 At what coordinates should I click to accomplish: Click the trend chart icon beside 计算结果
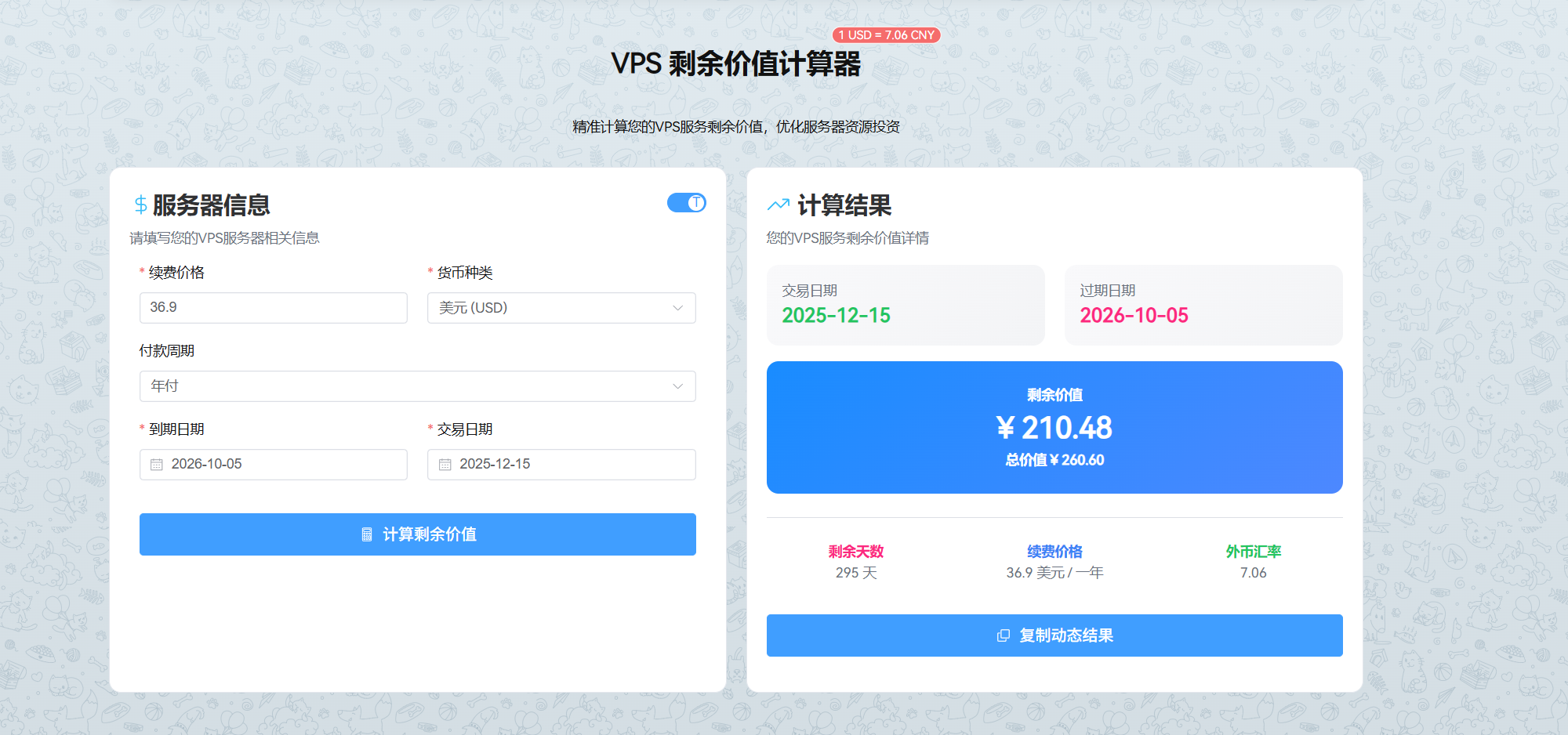pos(779,205)
